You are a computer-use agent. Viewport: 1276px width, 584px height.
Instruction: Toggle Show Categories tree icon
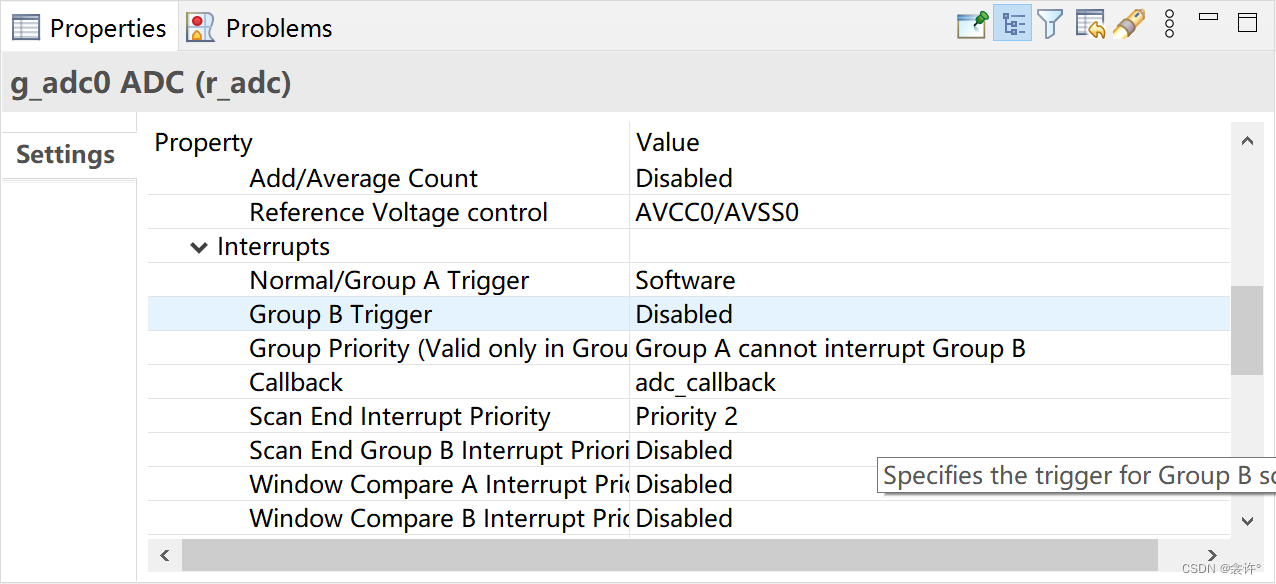(x=1012, y=24)
